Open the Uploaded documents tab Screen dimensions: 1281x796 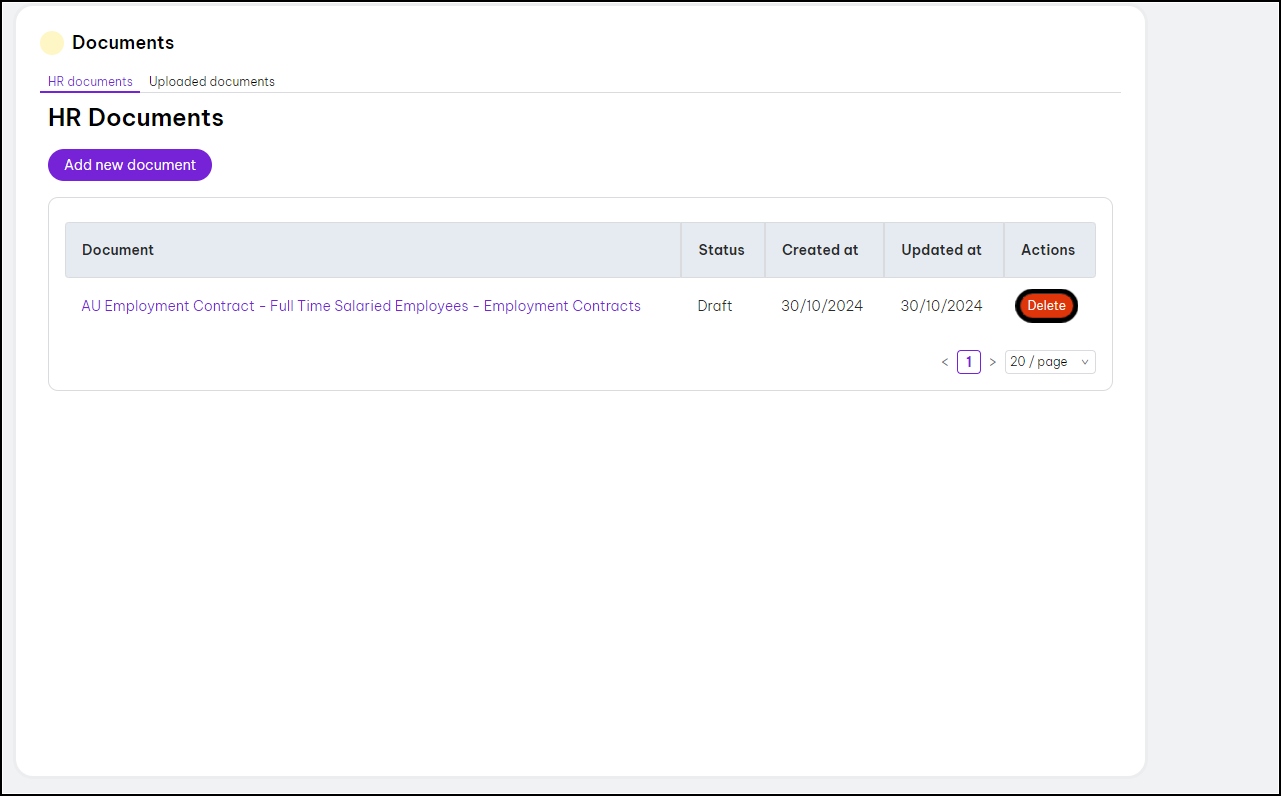click(212, 82)
